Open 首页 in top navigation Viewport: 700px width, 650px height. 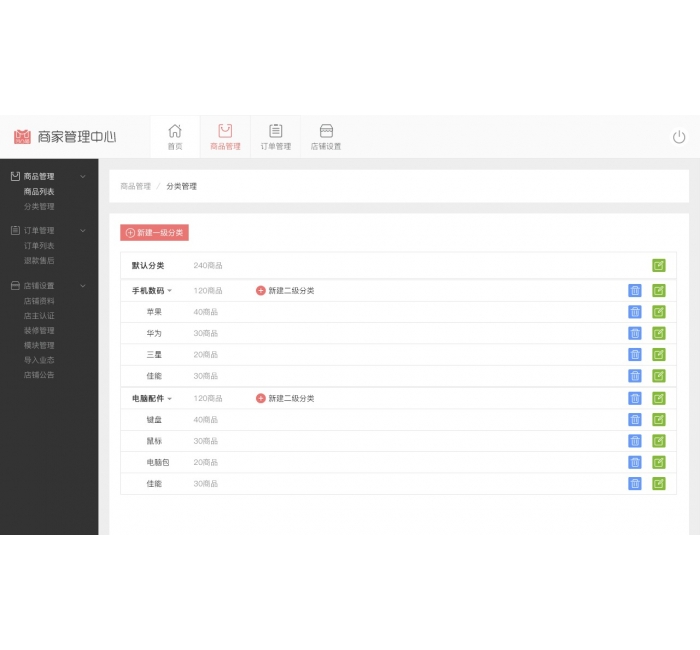click(x=175, y=137)
